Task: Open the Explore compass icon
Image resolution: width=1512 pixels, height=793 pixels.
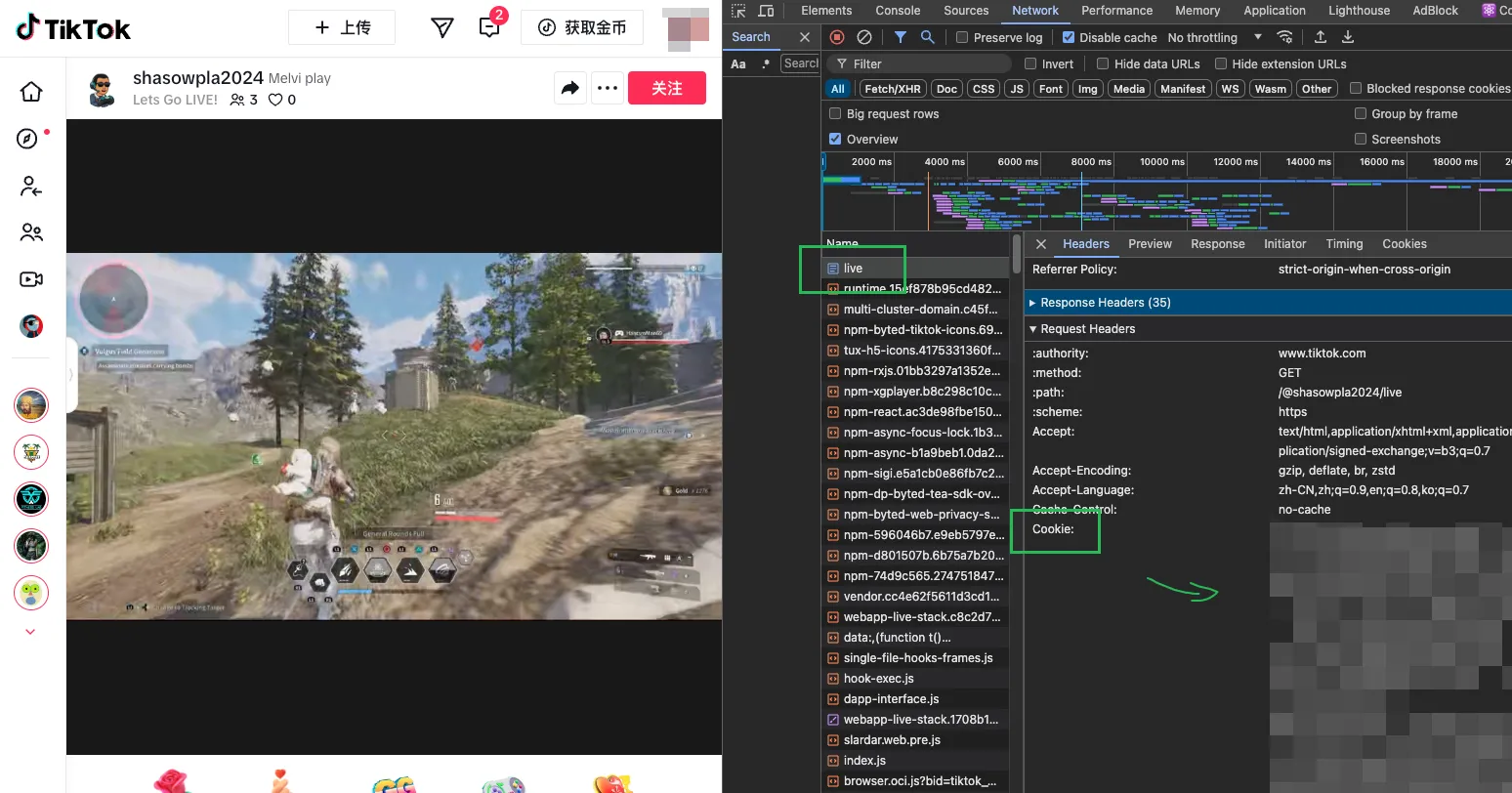Action: point(28,139)
